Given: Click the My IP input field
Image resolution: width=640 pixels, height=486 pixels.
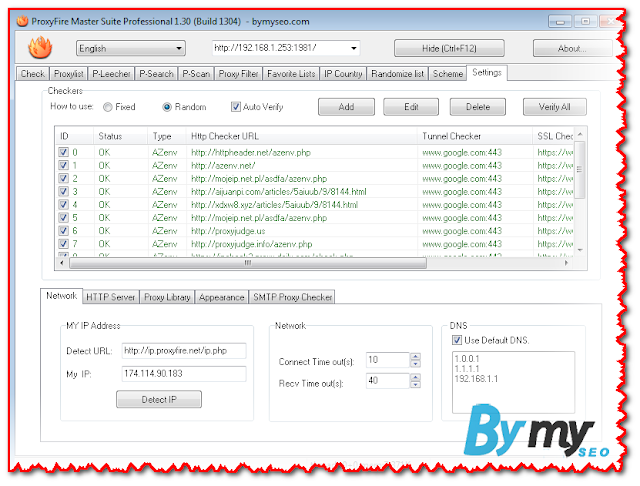Looking at the screenshot, I should (x=184, y=373).
